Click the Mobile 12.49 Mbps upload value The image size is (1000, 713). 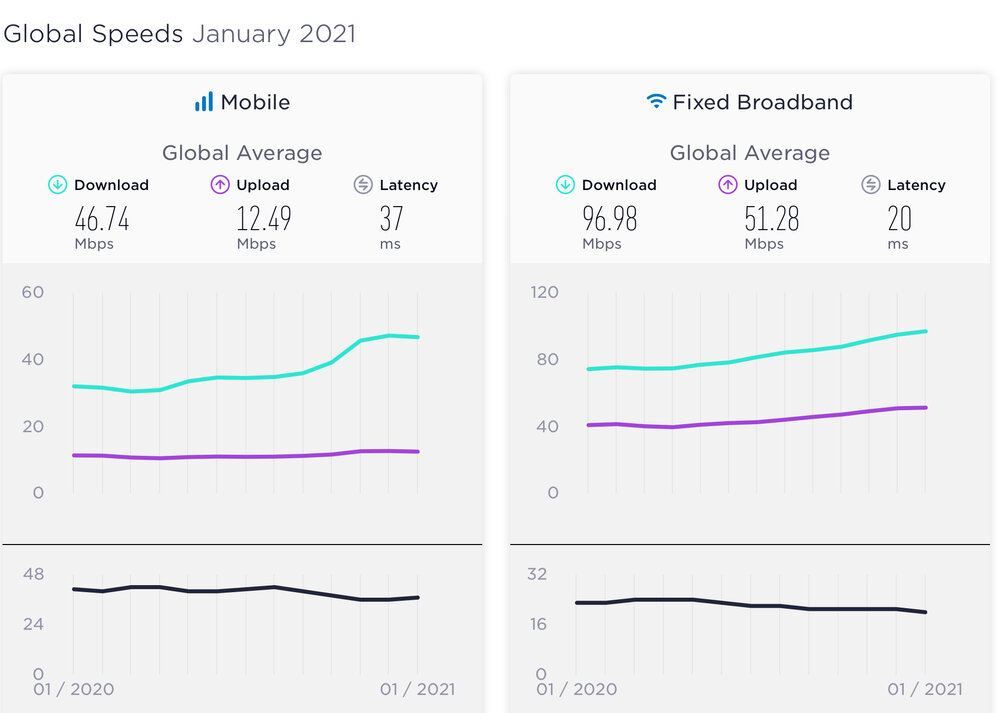tap(265, 219)
